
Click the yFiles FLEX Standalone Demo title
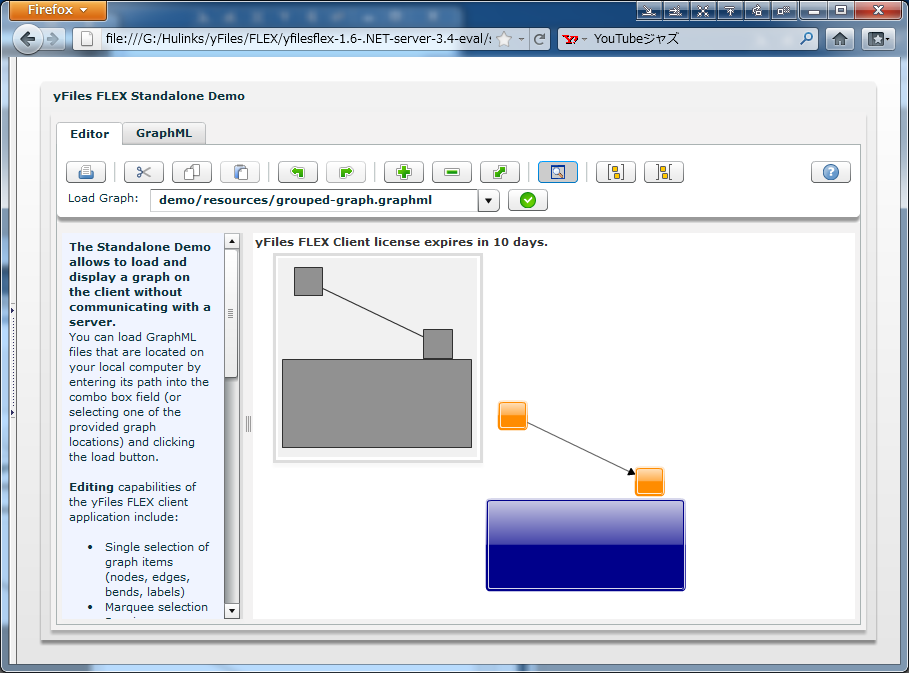pyautogui.click(x=149, y=96)
